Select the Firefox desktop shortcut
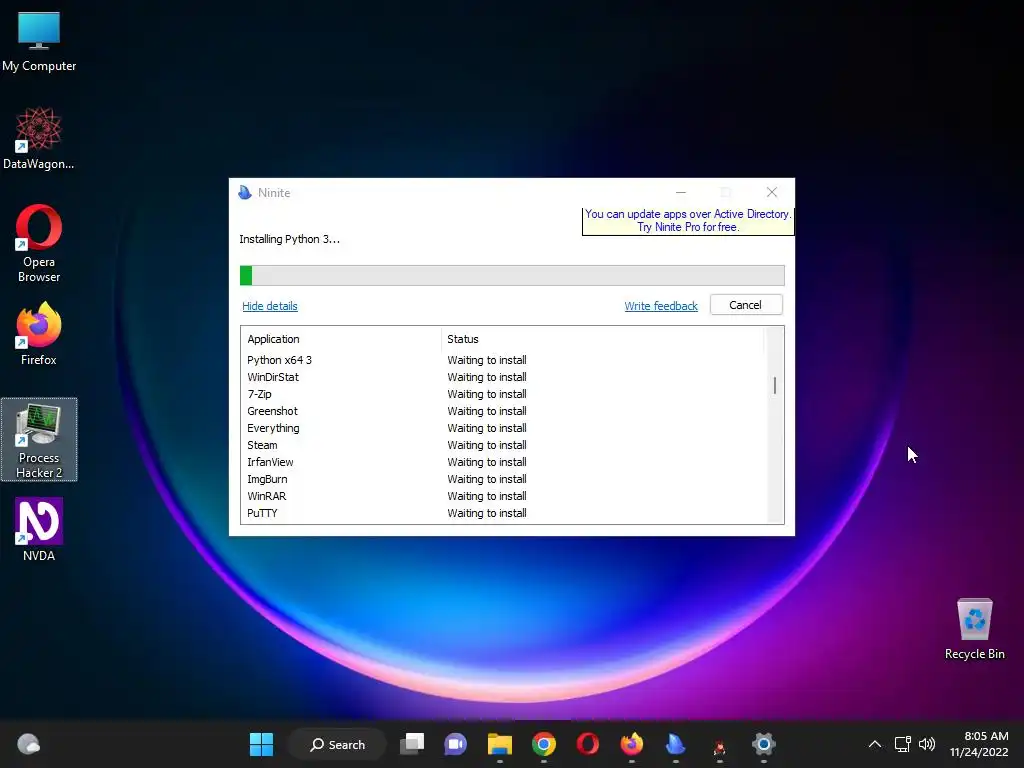This screenshot has height=768, width=1024. (39, 334)
